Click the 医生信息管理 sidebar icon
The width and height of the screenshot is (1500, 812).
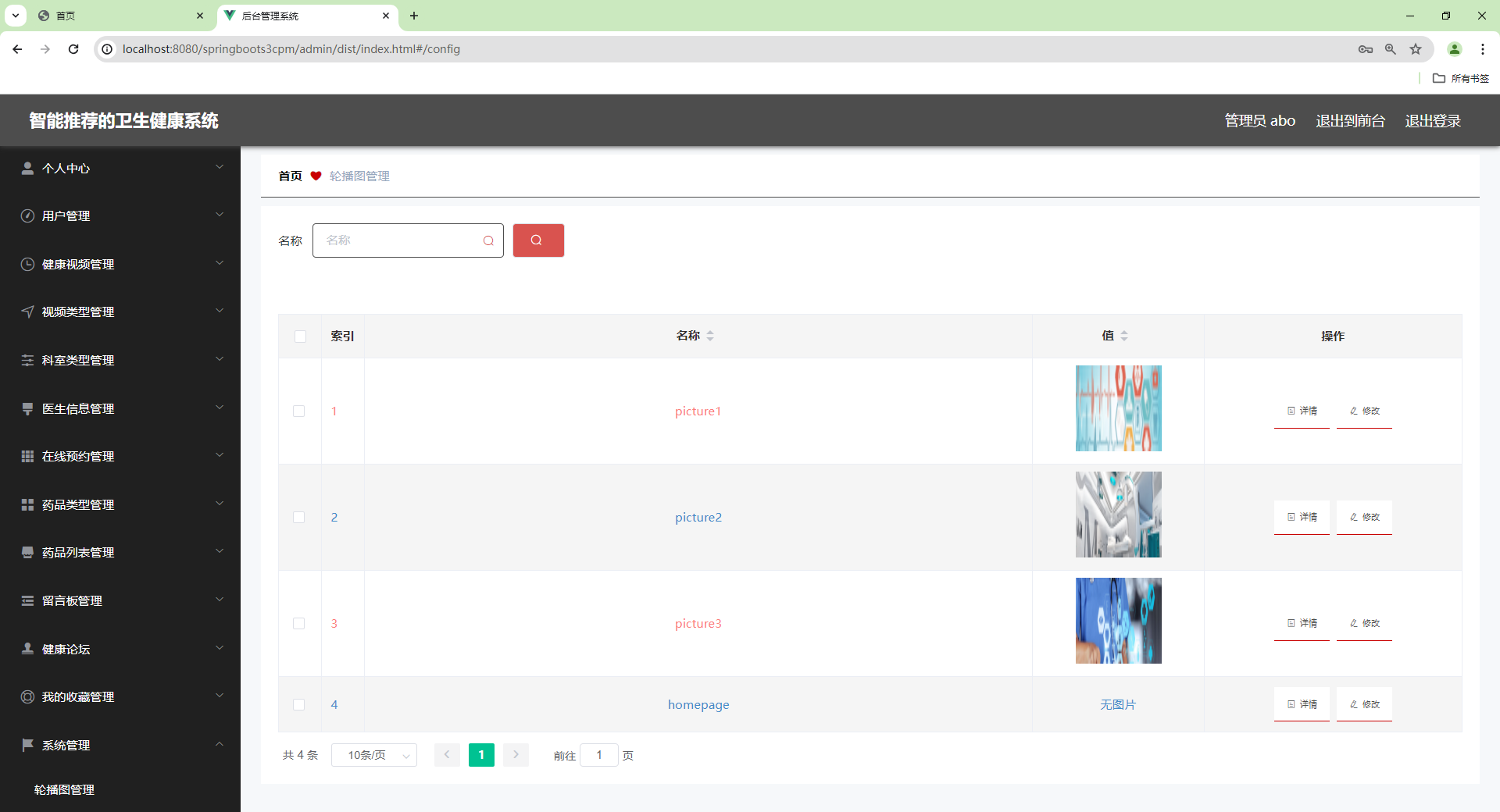27,408
